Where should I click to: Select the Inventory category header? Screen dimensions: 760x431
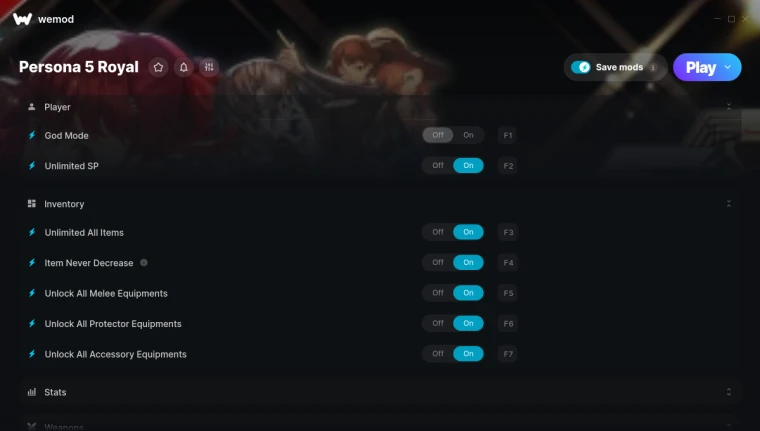(64, 204)
